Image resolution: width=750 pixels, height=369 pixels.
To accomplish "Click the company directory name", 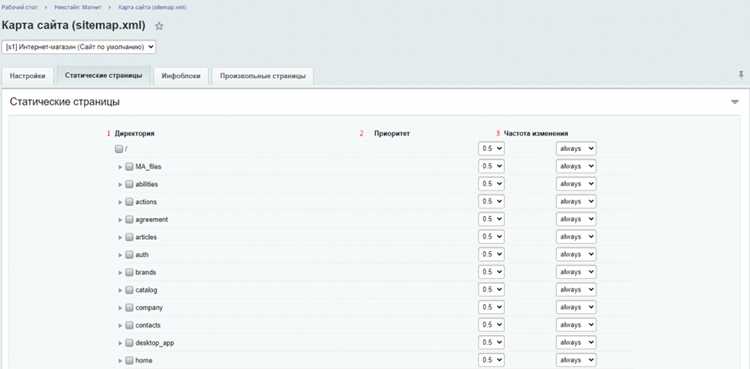I will 149,308.
